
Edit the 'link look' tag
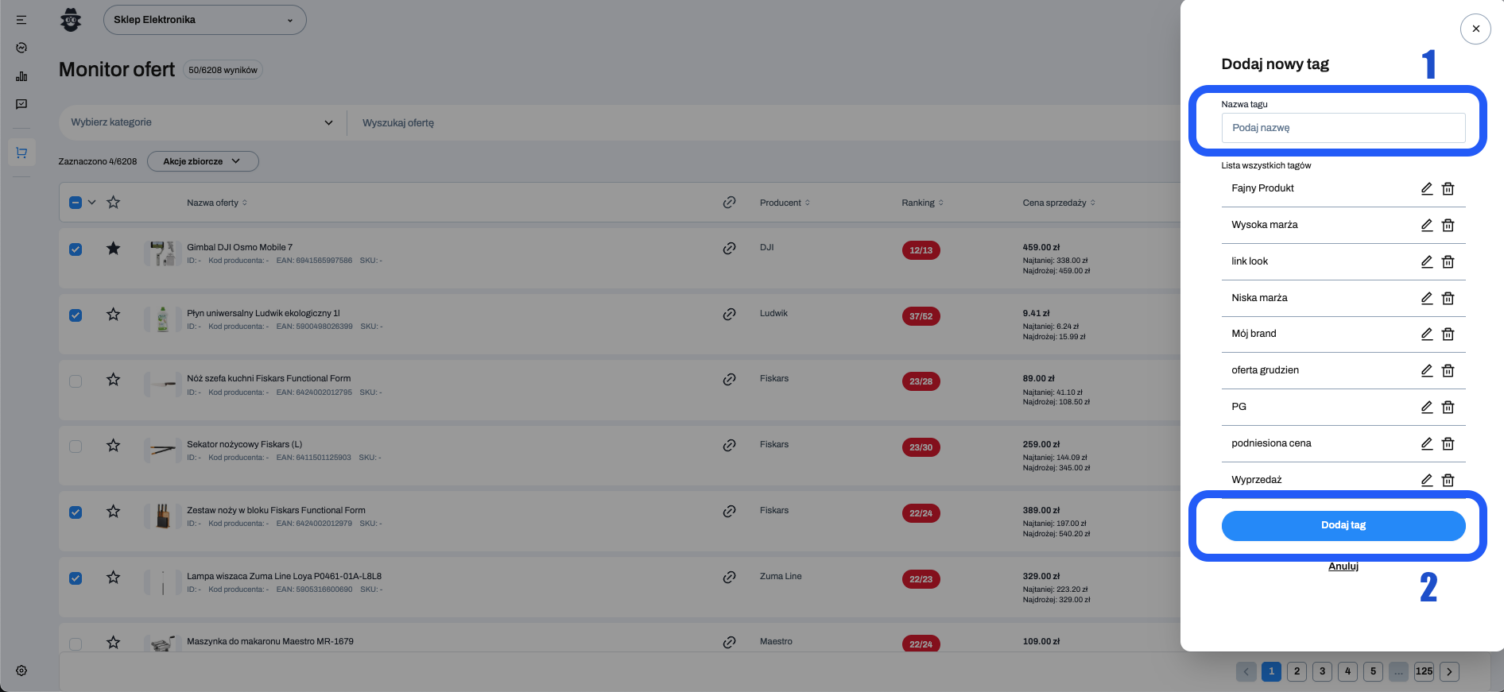[x=1427, y=261]
